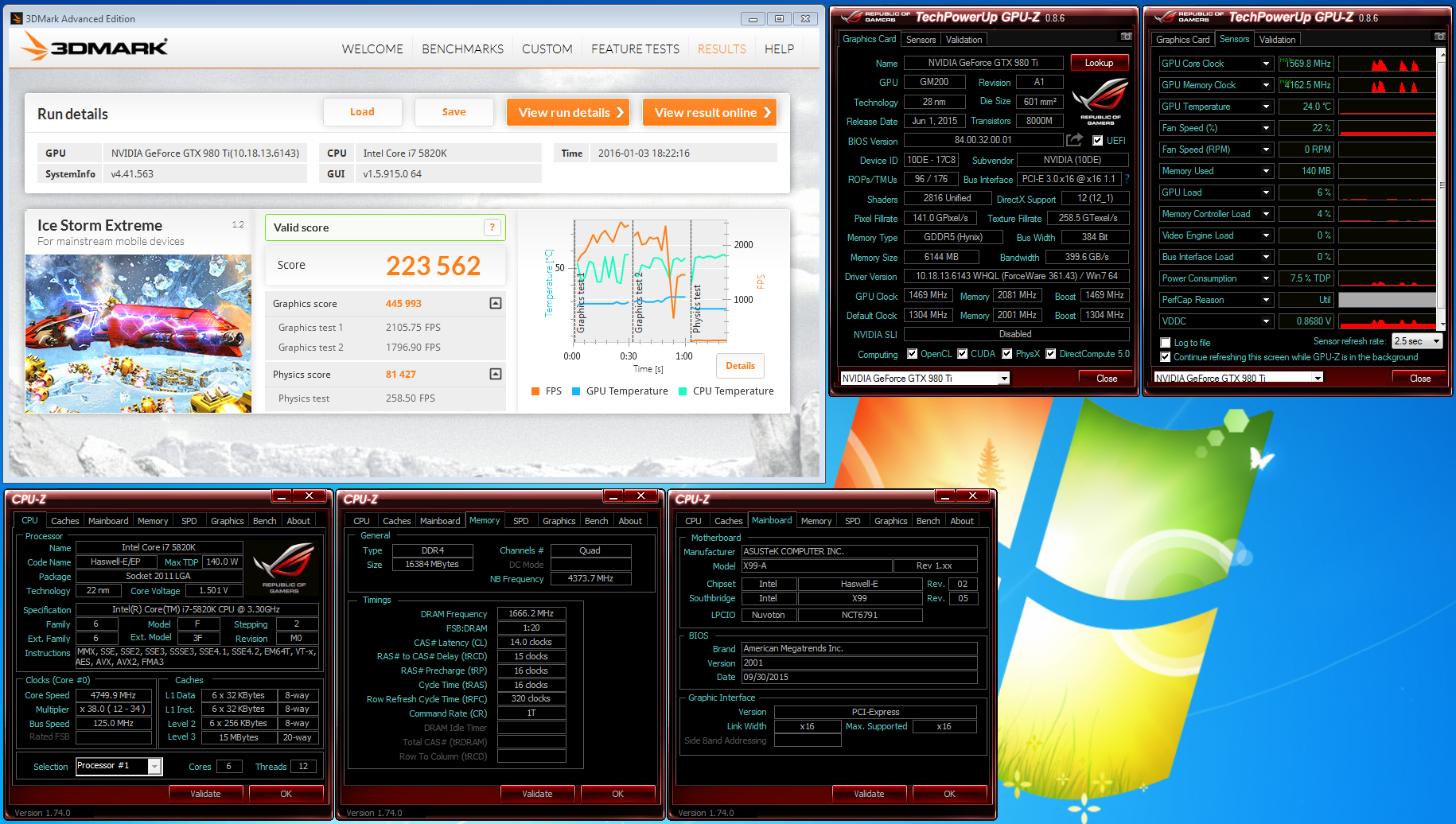The image size is (1456, 824).
Task: Click the 3DMark Advanced Edition title bar icon
Action: tap(16, 18)
